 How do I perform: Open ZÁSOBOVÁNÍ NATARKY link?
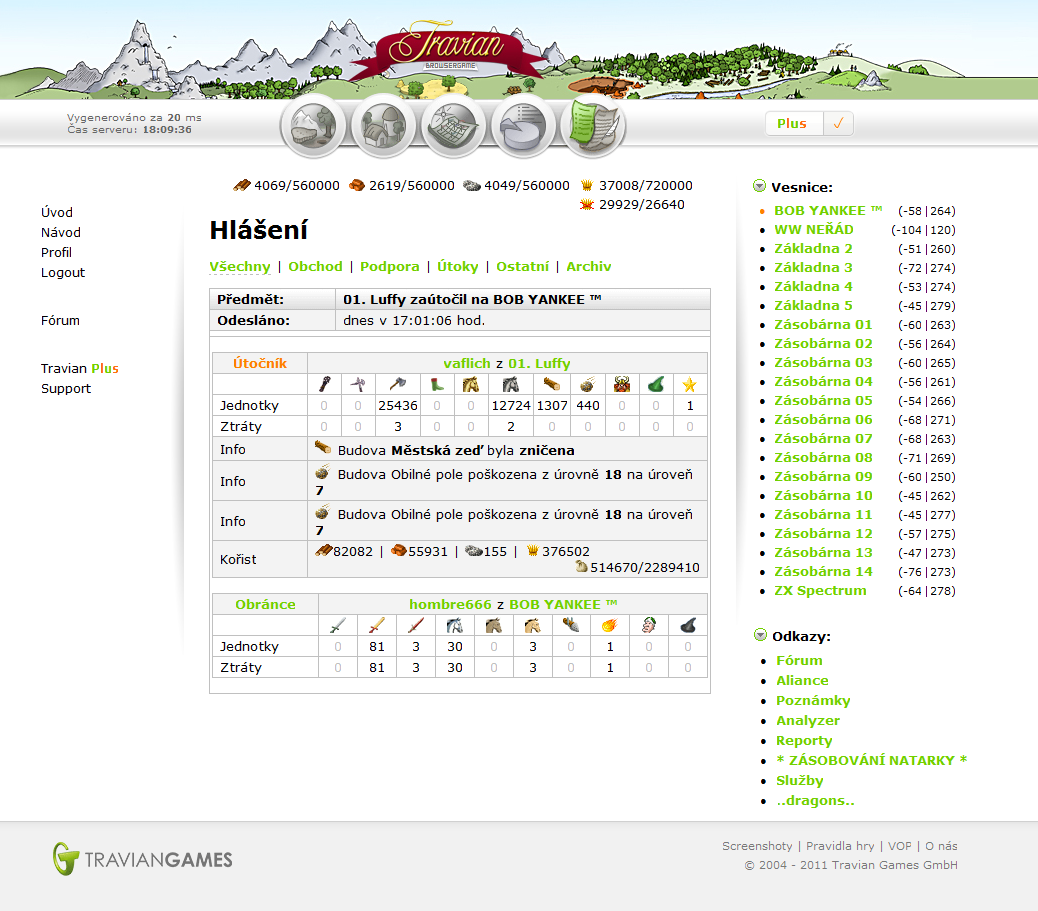click(x=871, y=760)
